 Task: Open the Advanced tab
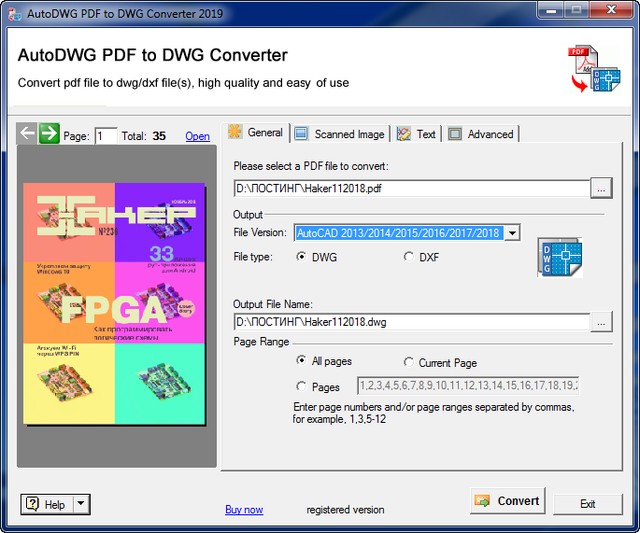point(481,134)
